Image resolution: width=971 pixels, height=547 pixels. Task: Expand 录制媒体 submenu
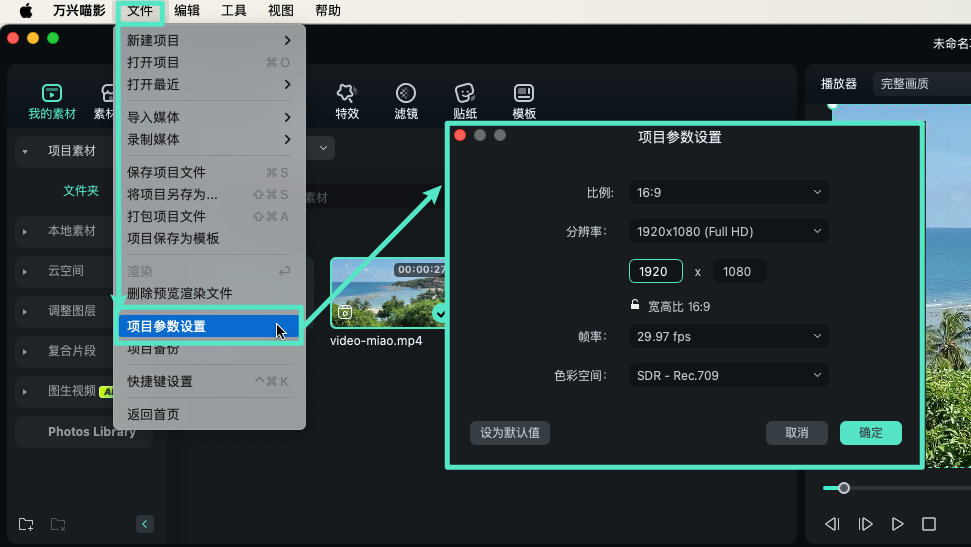coord(209,139)
